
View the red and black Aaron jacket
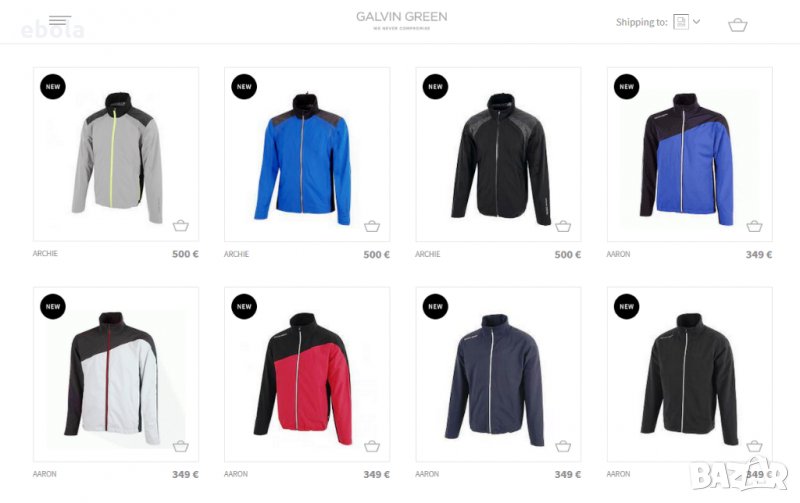tap(303, 379)
